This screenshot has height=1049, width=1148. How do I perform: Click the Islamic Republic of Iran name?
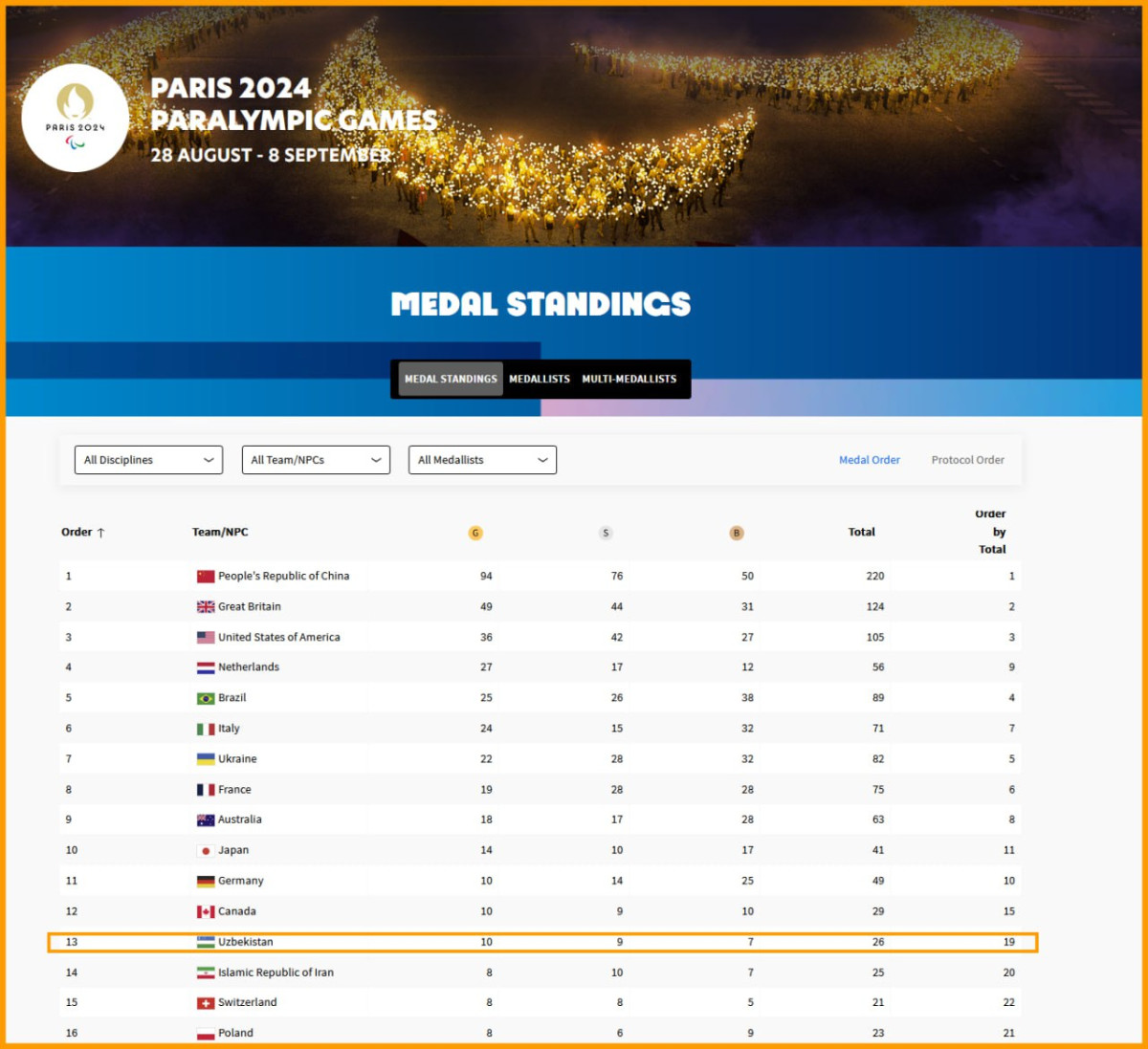click(276, 973)
